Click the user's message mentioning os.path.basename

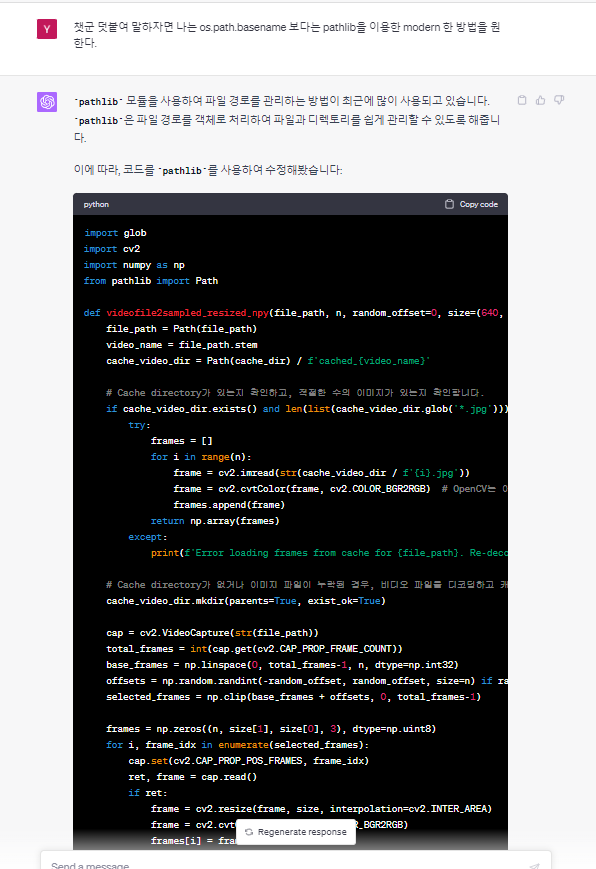tap(287, 34)
